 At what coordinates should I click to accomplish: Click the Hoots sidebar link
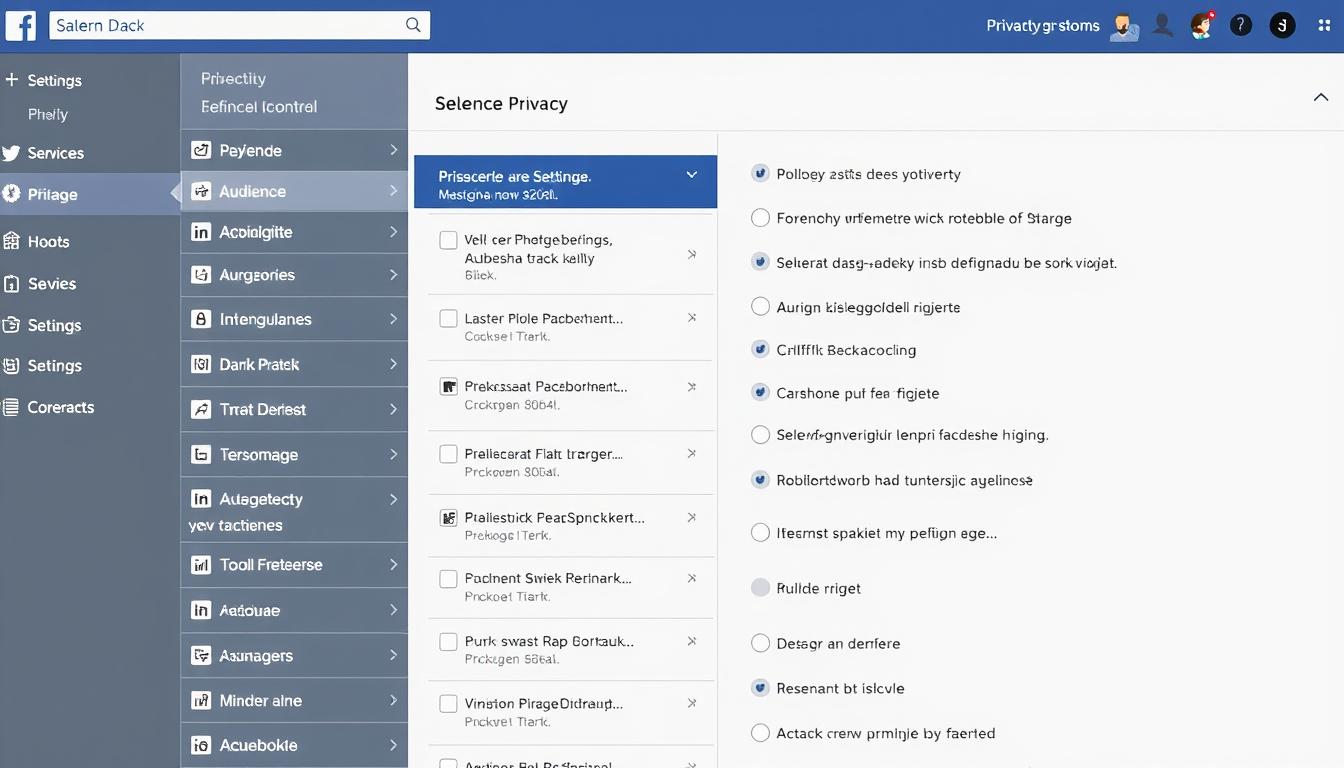tap(48, 241)
